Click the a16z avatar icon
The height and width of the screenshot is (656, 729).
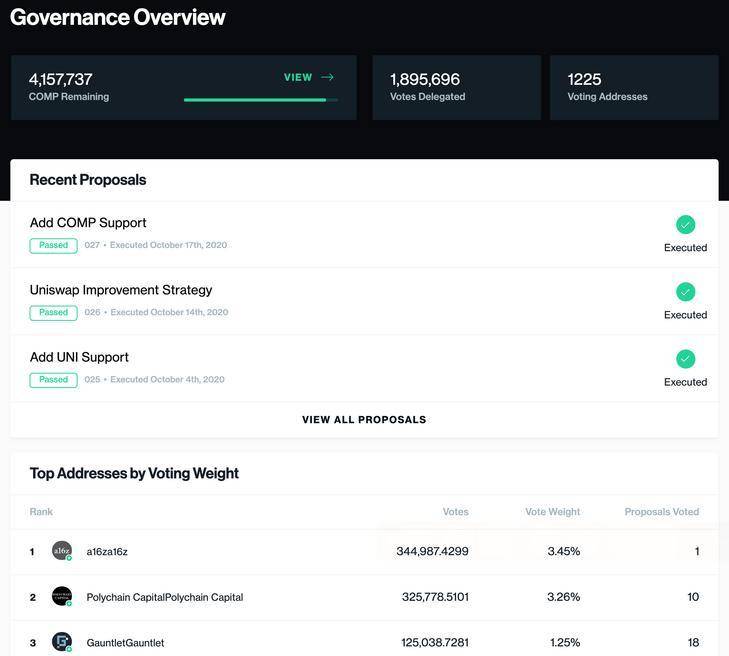62,551
